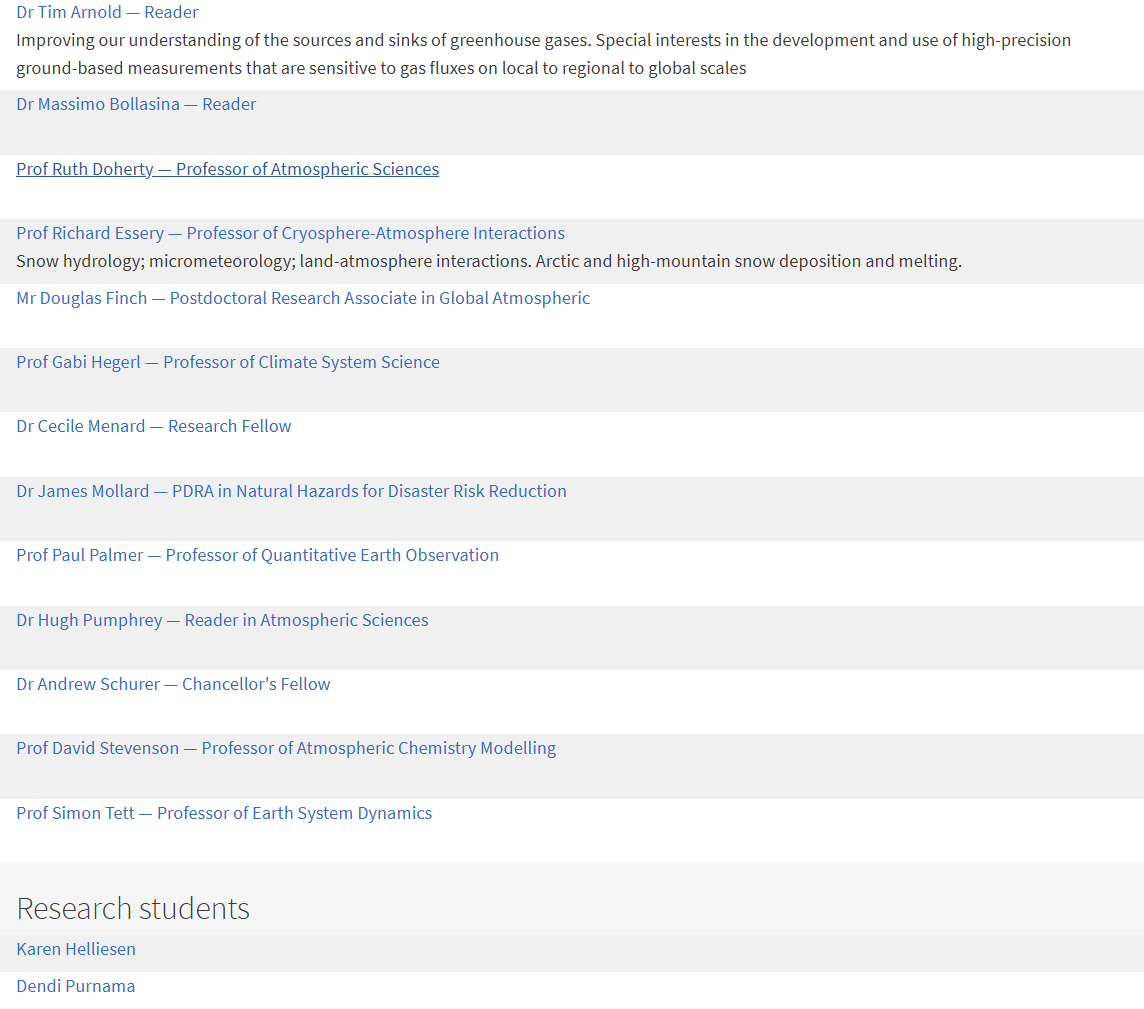Open Dr Massimo Bollasina Reader profile

[136, 104]
